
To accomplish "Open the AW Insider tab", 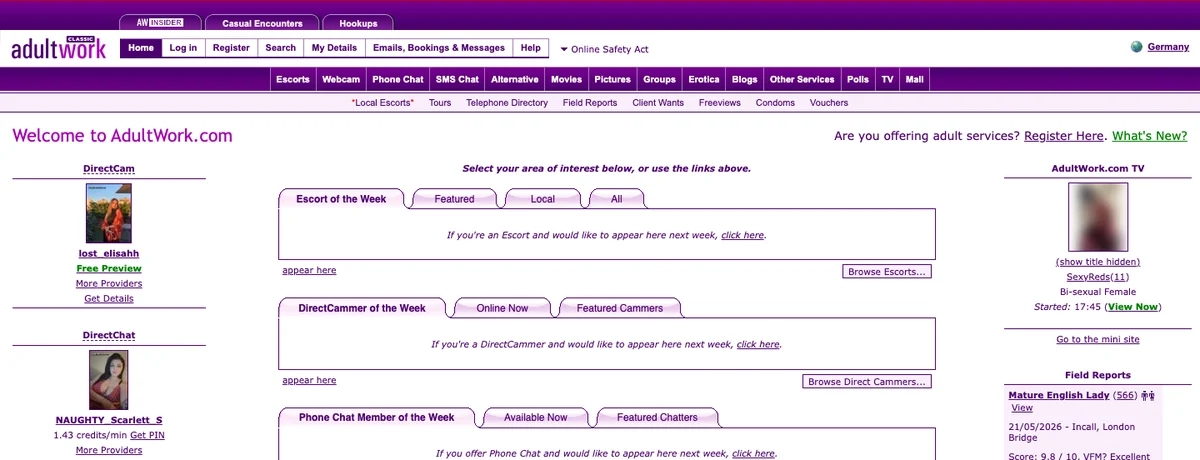I will pyautogui.click(x=161, y=22).
